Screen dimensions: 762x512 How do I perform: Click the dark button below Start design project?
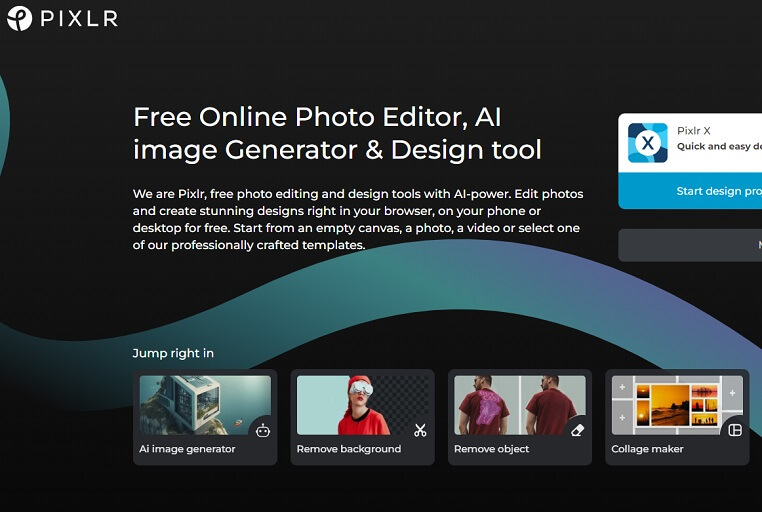pyautogui.click(x=690, y=245)
